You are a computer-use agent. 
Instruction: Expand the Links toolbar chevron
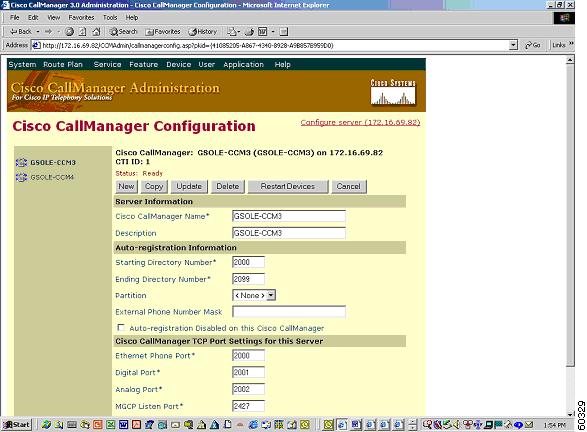pyautogui.click(x=571, y=44)
